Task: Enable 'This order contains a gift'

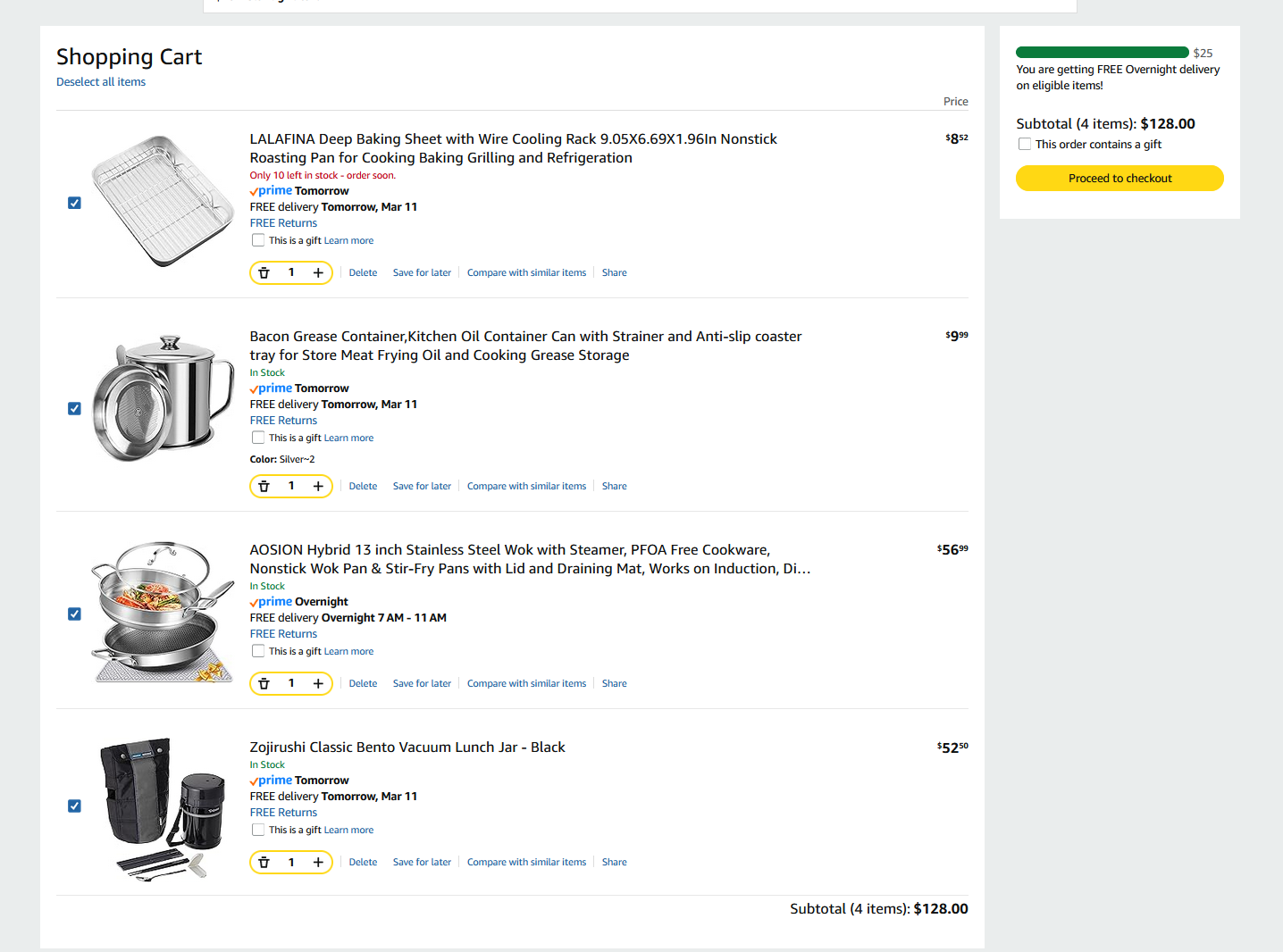Action: [1025, 145]
